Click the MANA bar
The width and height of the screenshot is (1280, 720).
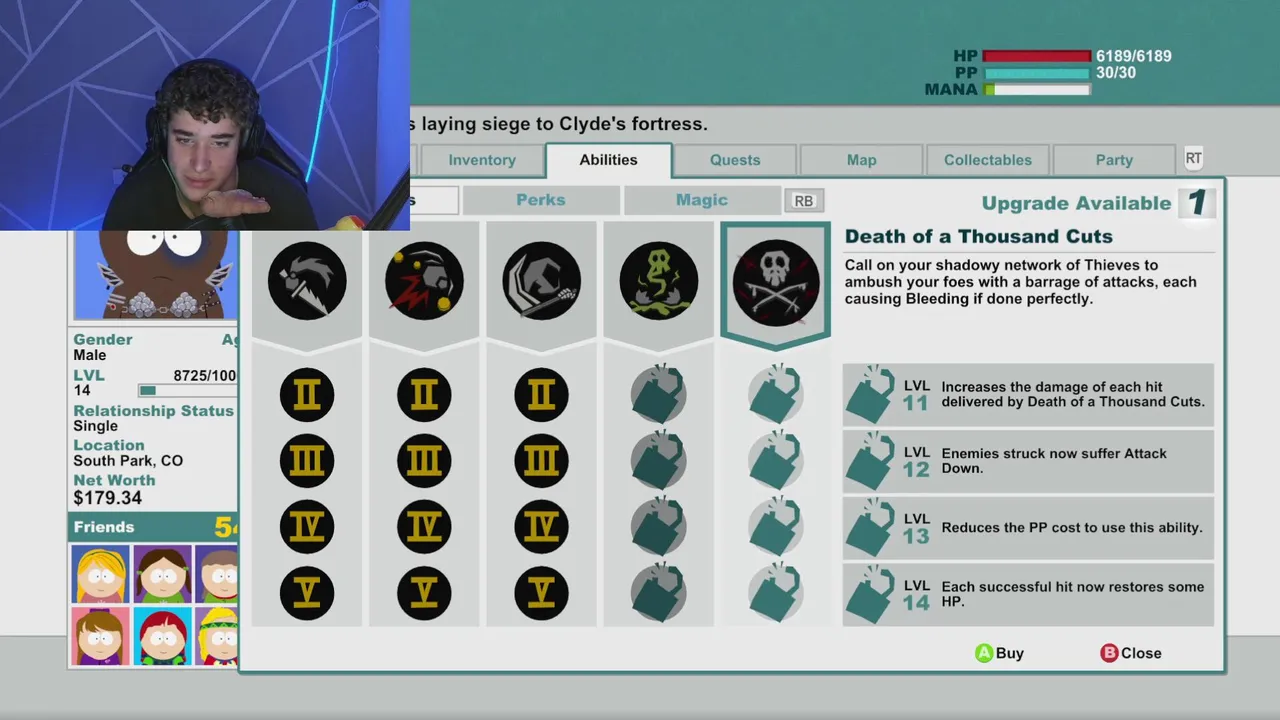pyautogui.click(x=1036, y=90)
